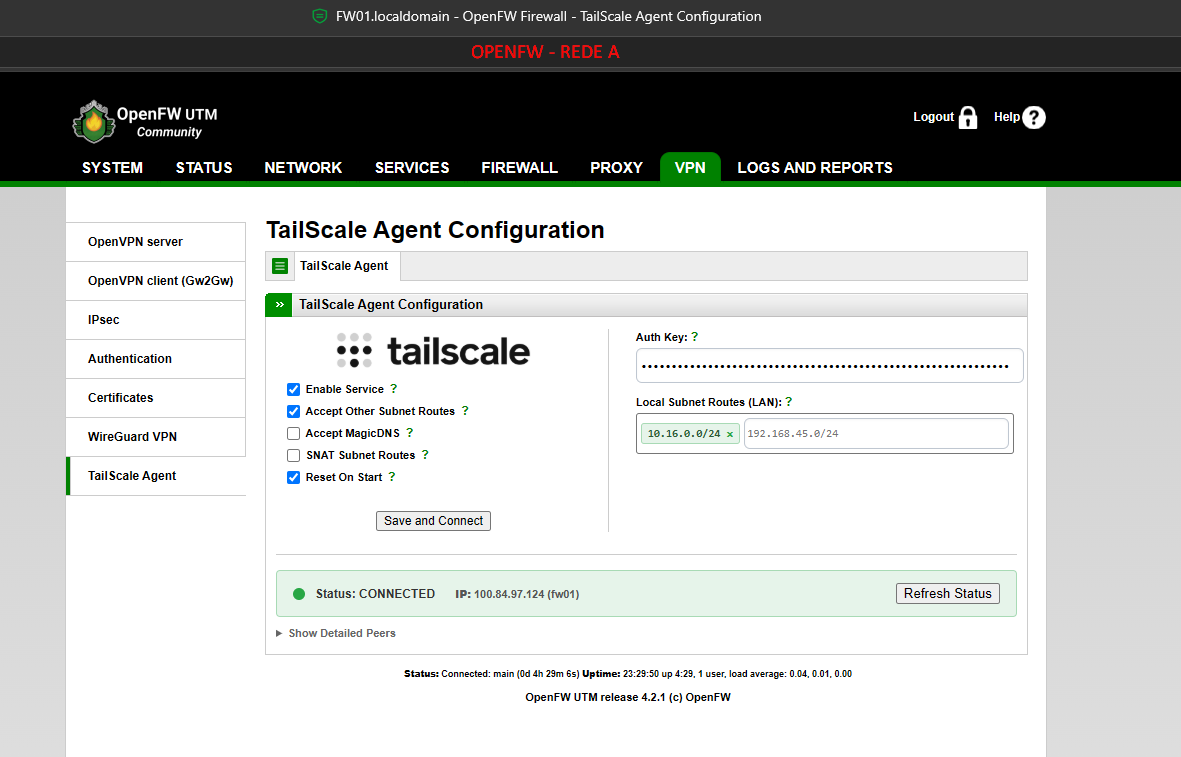Click the Refresh Status button
The width and height of the screenshot is (1181, 757).
point(948,594)
